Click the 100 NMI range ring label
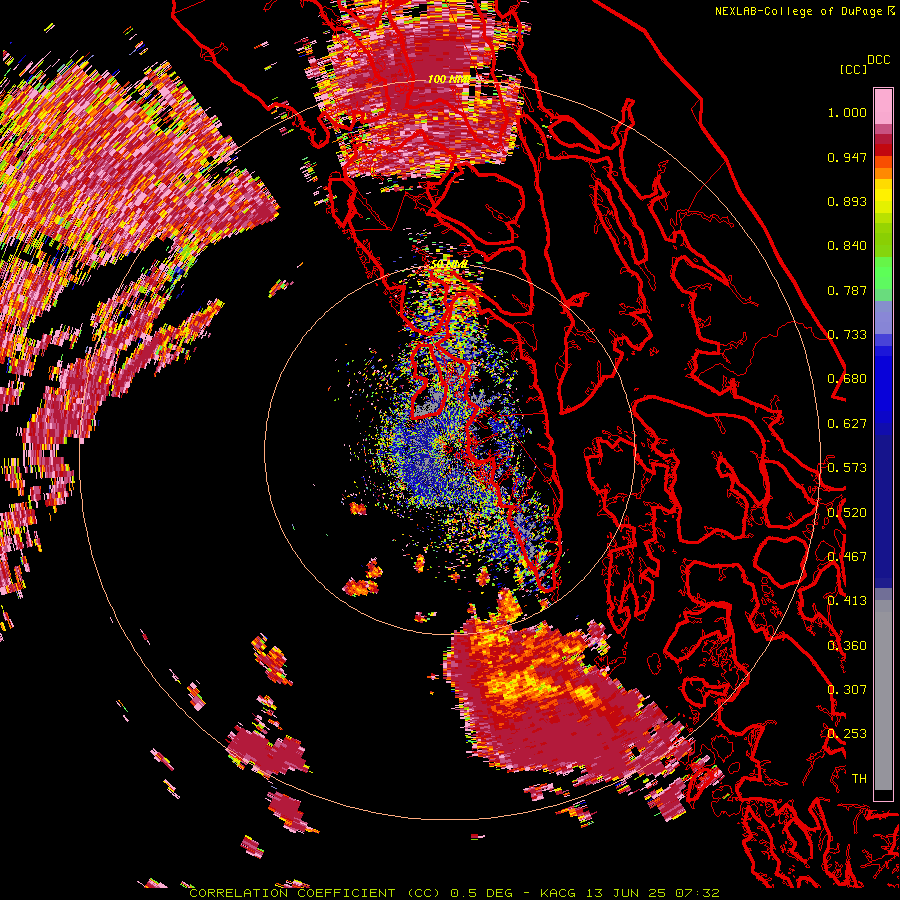Viewport: 900px width, 900px height. 449,79
